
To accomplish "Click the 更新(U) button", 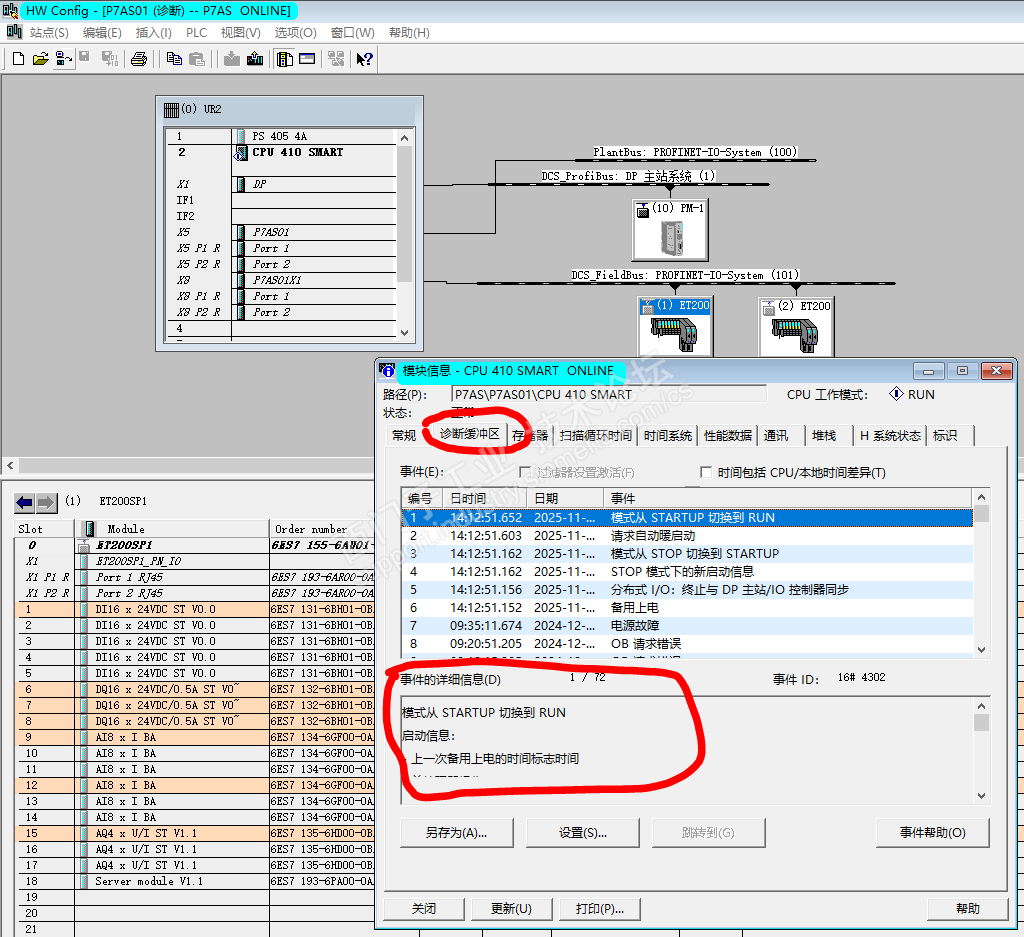I will (511, 908).
